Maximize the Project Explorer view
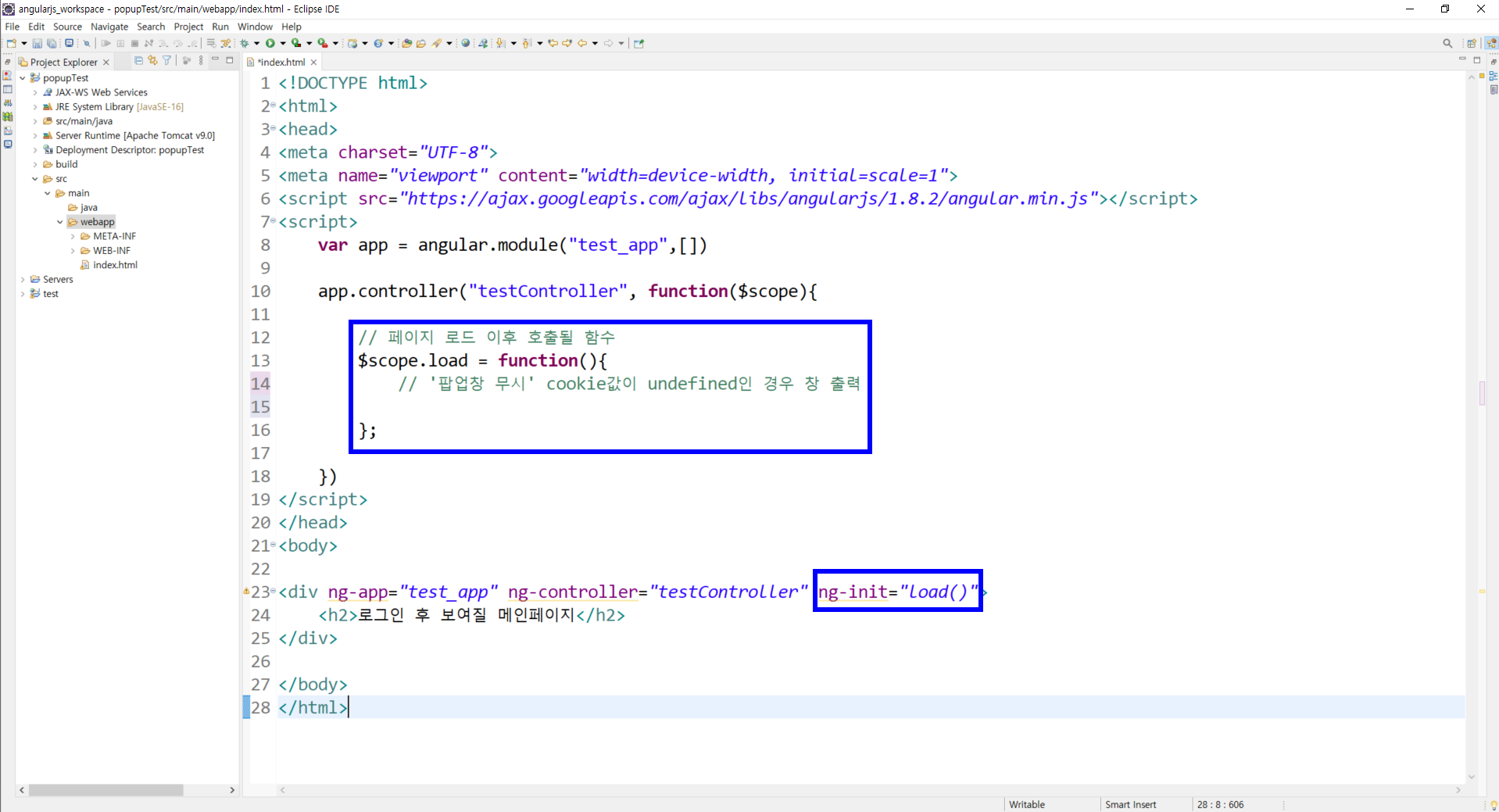The image size is (1499, 812). click(x=230, y=59)
